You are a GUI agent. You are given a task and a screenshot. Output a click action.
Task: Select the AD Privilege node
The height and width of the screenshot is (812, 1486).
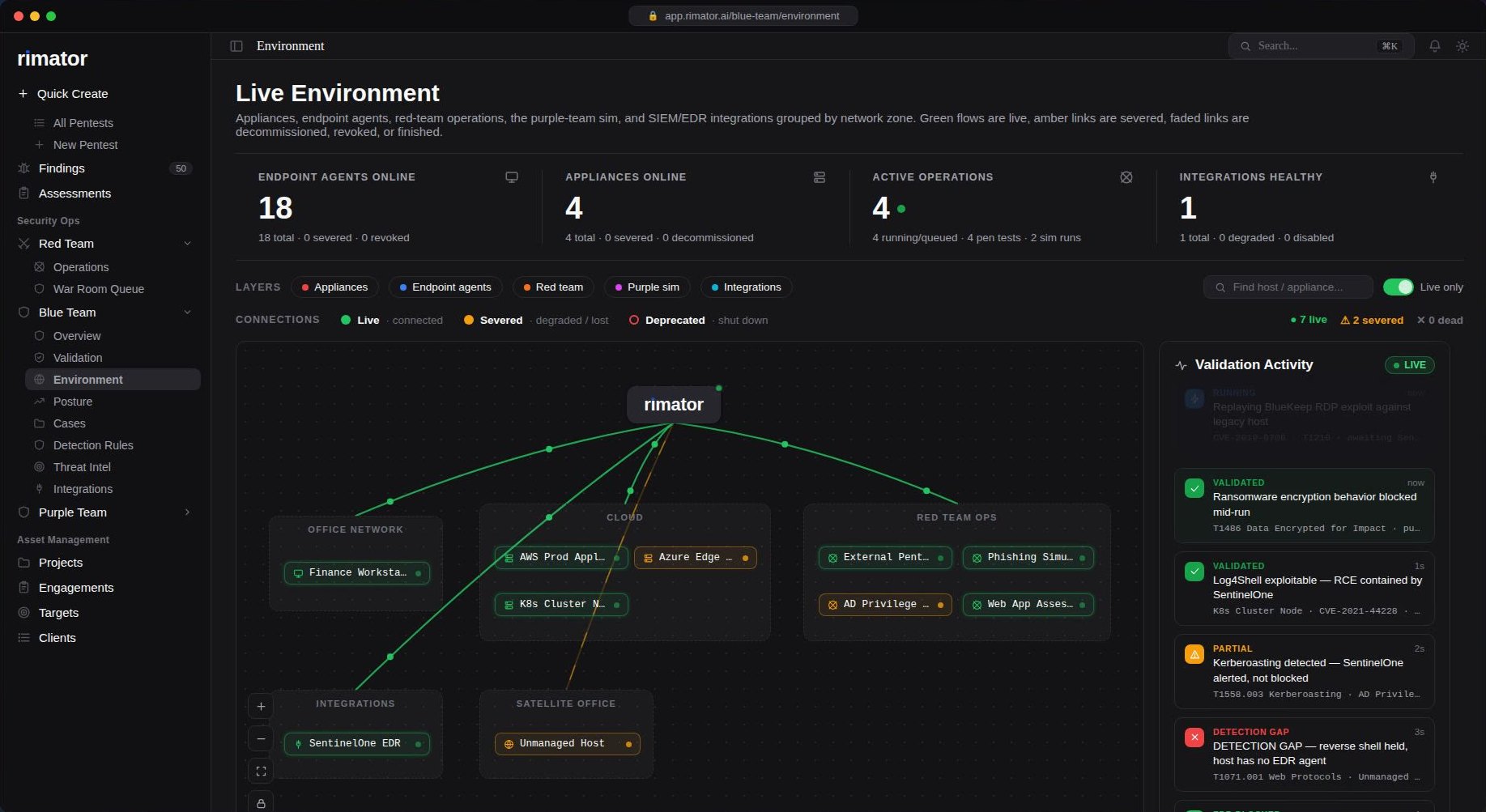885,604
